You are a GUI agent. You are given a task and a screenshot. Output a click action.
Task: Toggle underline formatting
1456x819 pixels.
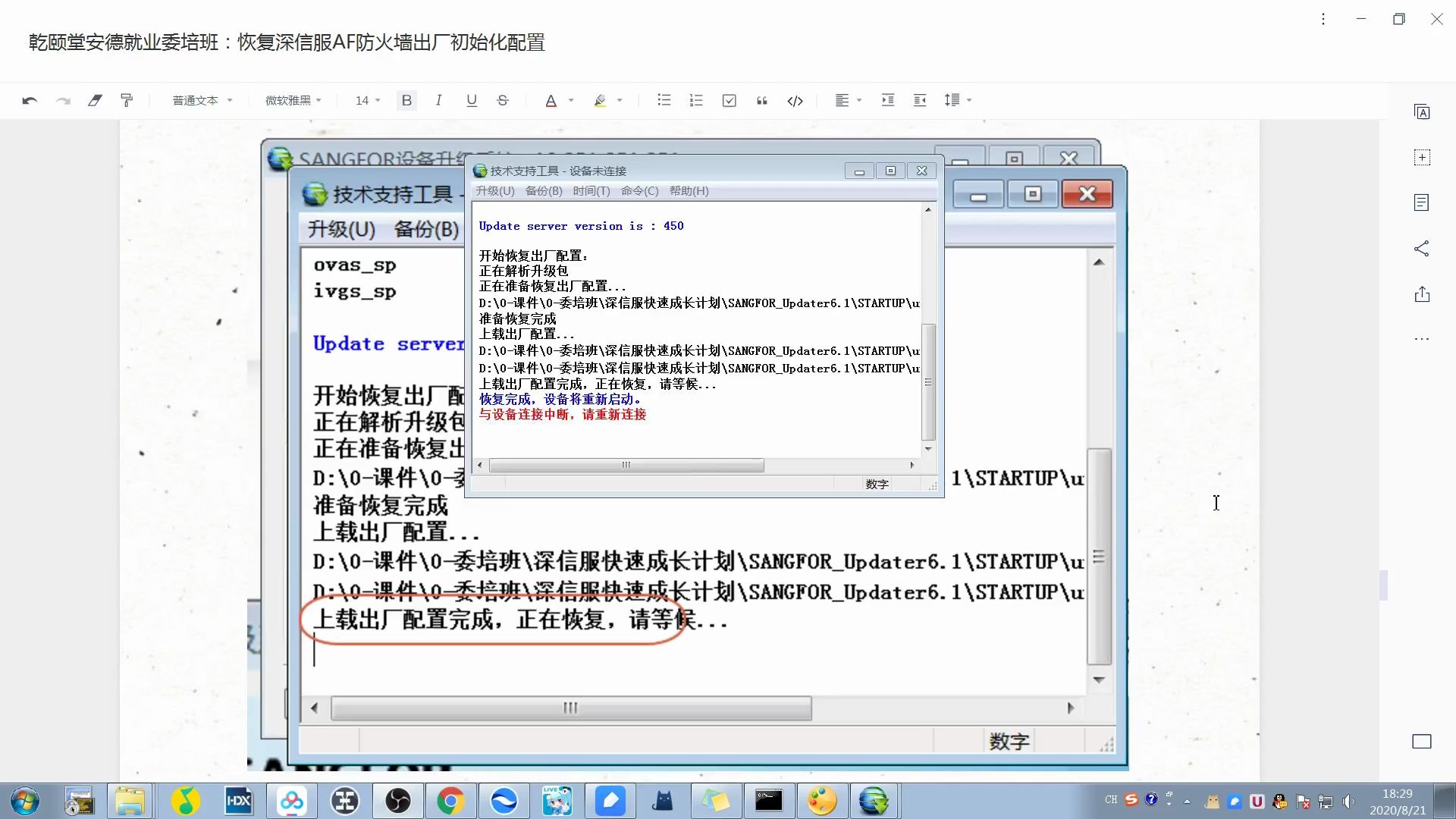pos(471,100)
